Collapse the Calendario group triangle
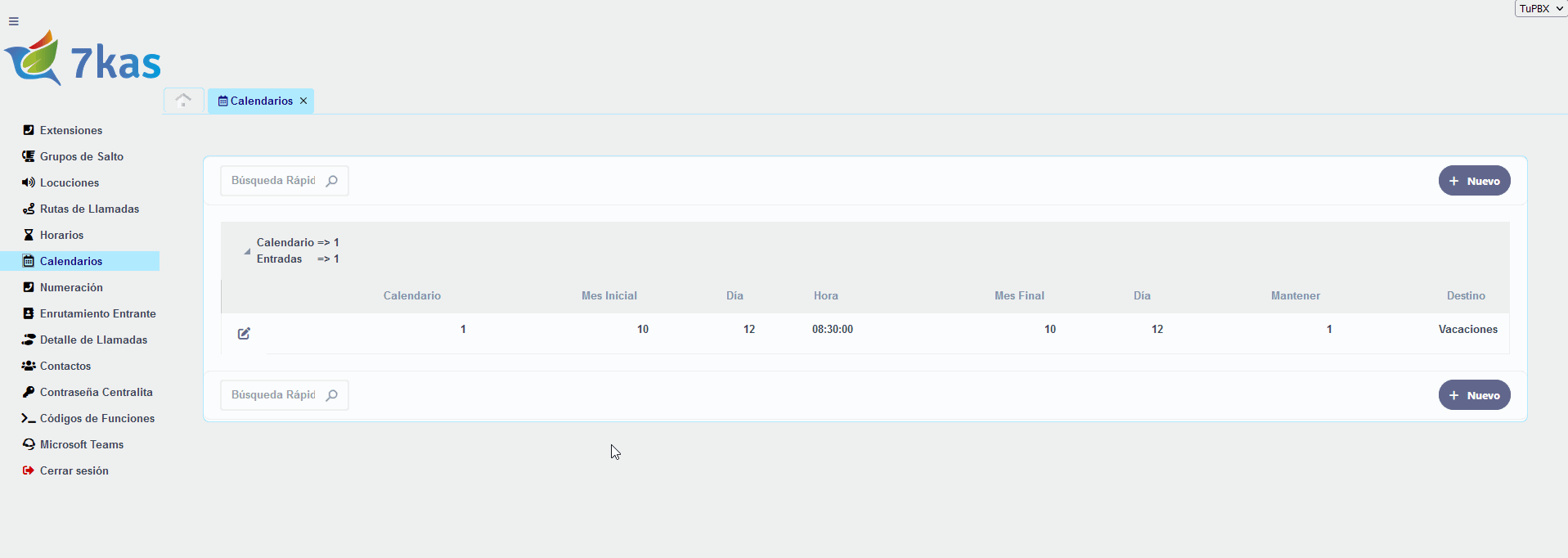Image resolution: width=1568 pixels, height=558 pixels. (x=247, y=252)
